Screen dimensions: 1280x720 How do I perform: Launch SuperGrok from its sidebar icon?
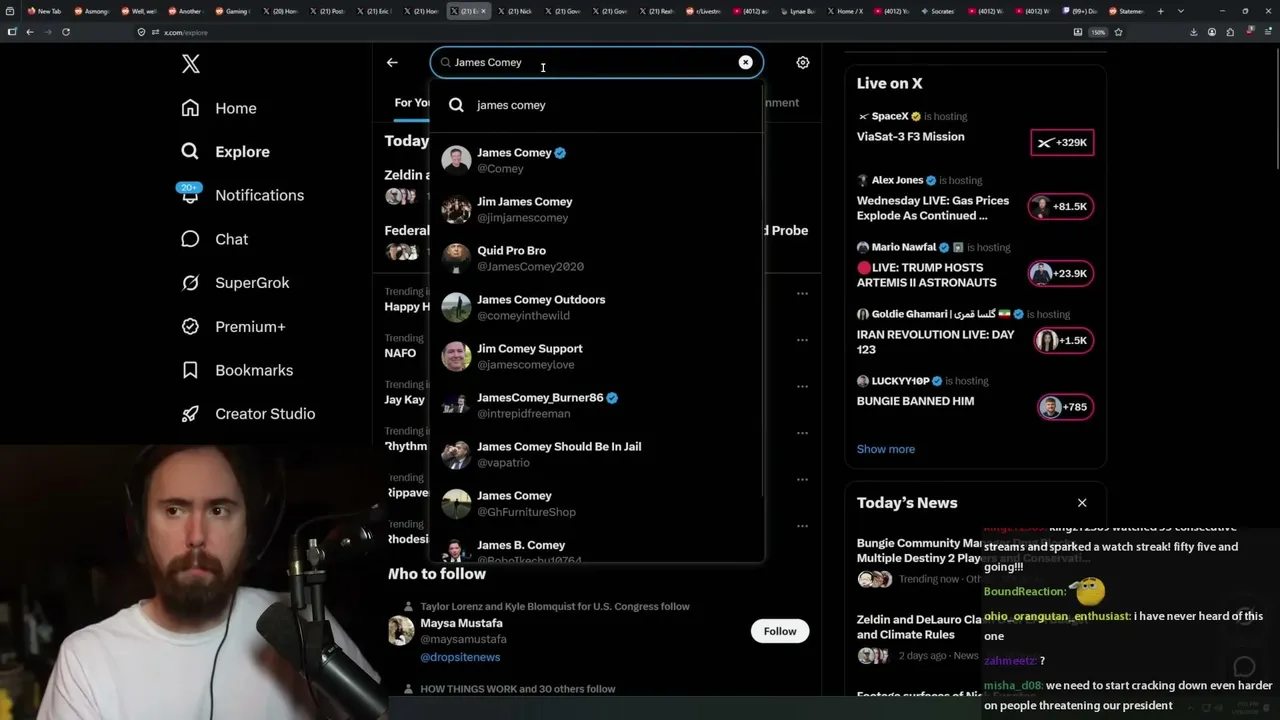[x=190, y=283]
